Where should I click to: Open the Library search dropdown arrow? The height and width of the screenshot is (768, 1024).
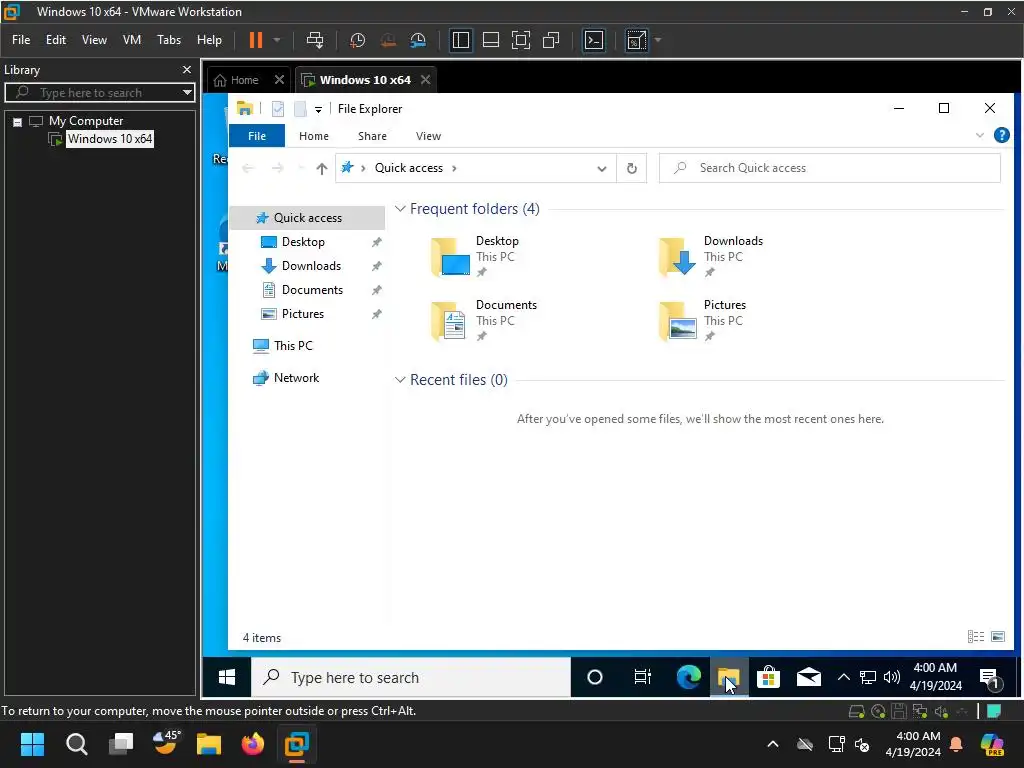[x=187, y=93]
